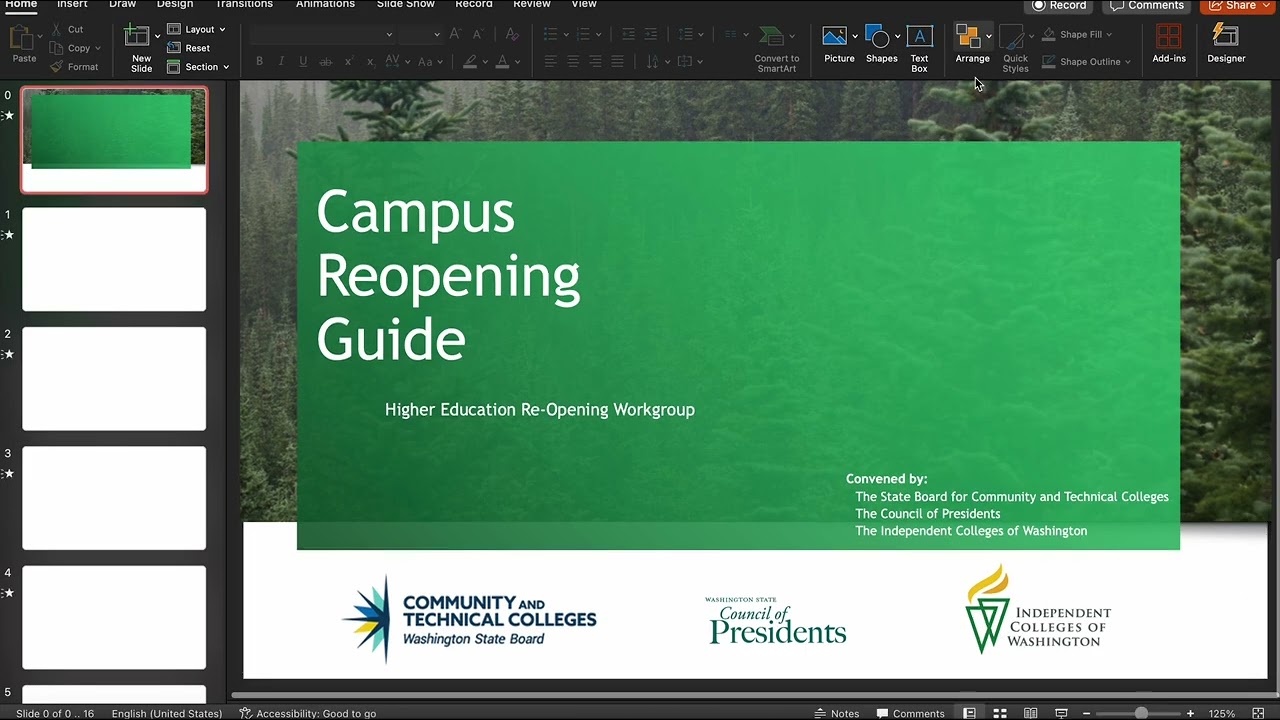Open the font name combo box
The height and width of the screenshot is (720, 1280).
coord(322,34)
